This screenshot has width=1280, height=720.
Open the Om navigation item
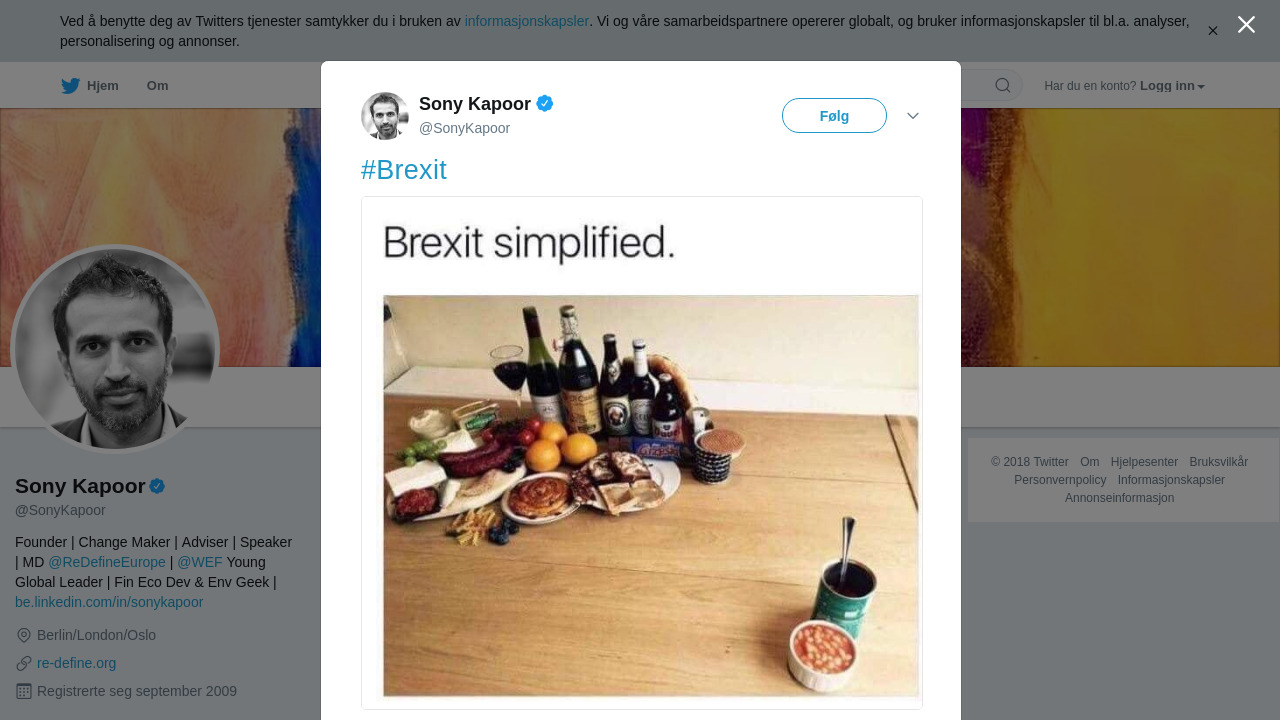(157, 86)
